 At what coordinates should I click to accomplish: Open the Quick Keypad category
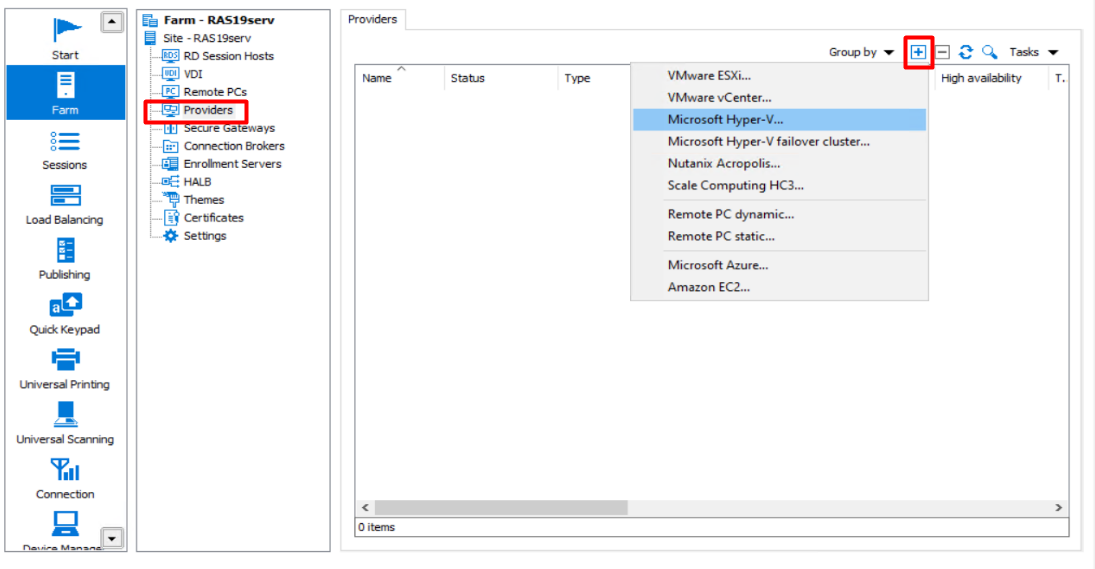coord(65,314)
